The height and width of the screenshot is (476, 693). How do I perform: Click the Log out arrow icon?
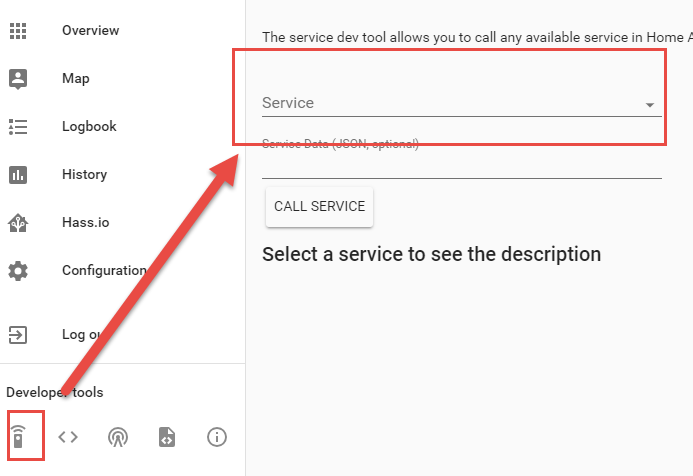tap(18, 335)
